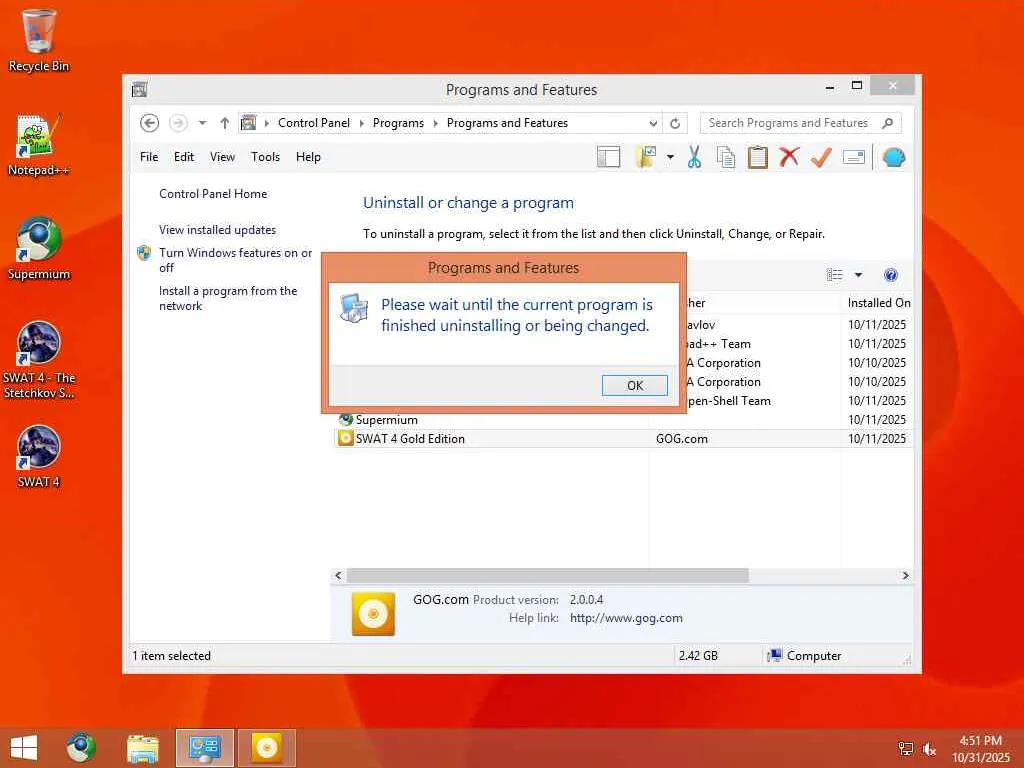
Task: Click OK in the Programs and Features dialog
Action: coord(634,385)
